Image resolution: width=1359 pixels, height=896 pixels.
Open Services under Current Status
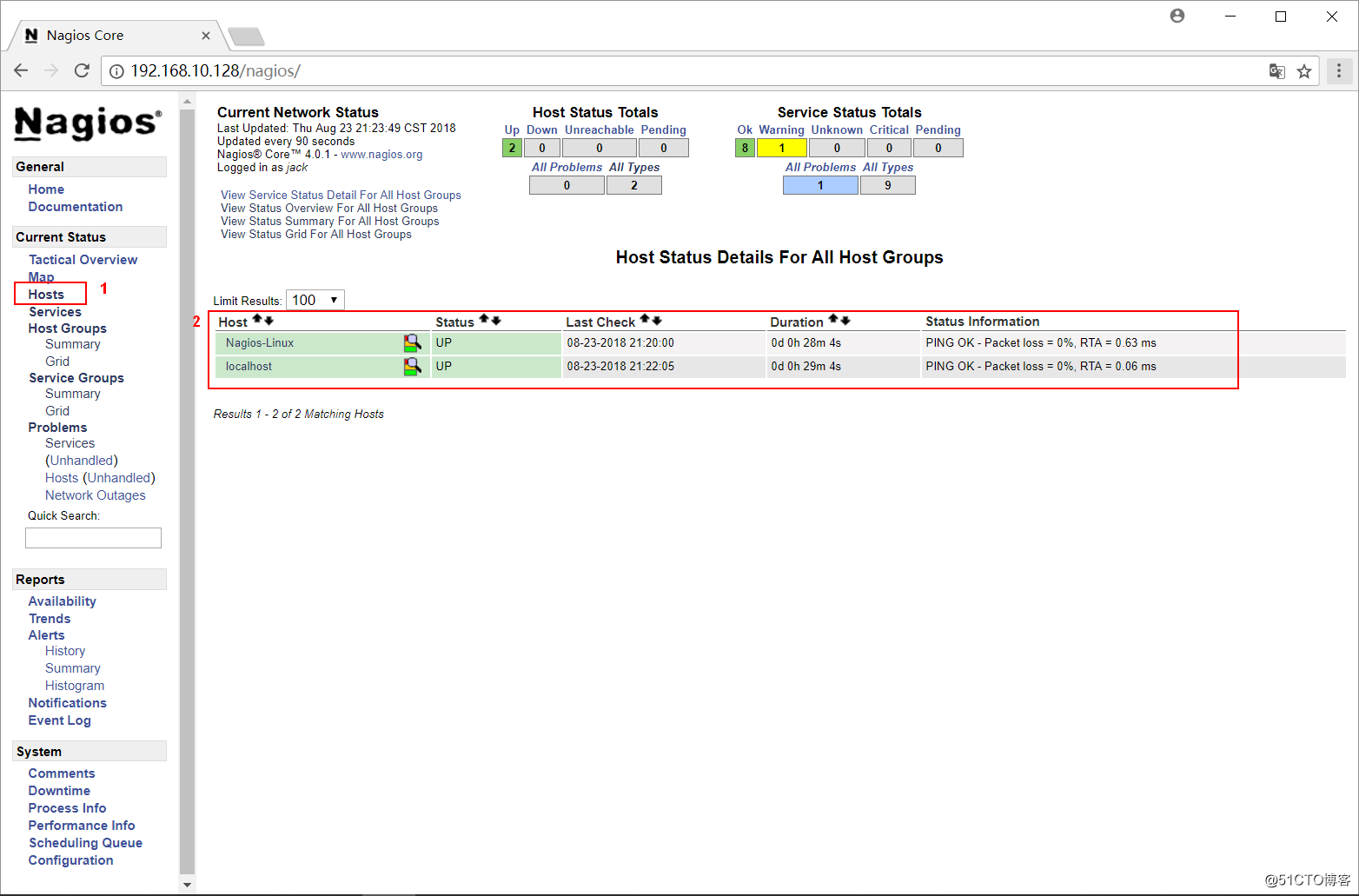tap(55, 312)
